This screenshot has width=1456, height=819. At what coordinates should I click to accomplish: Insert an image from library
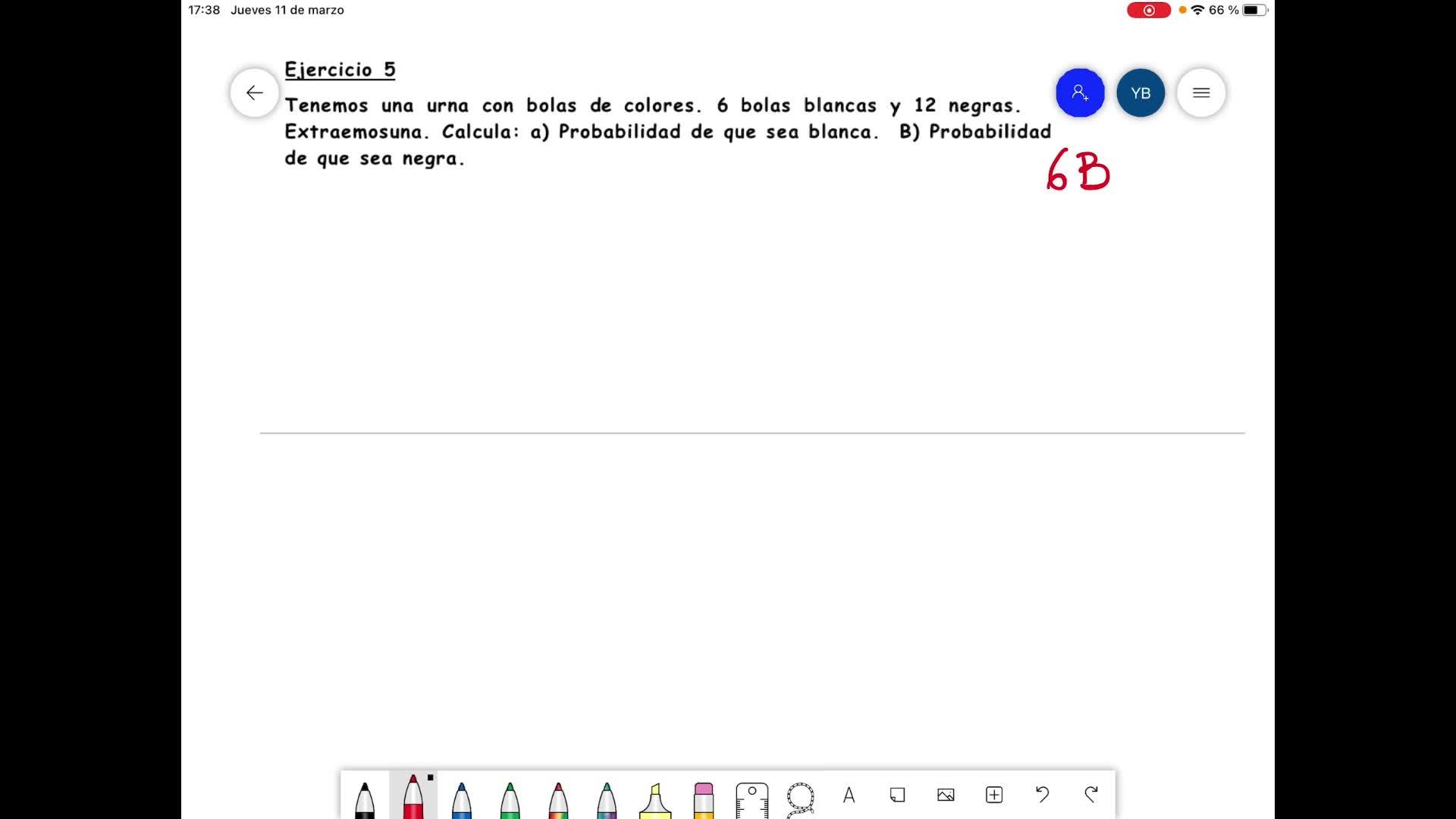[x=946, y=795]
